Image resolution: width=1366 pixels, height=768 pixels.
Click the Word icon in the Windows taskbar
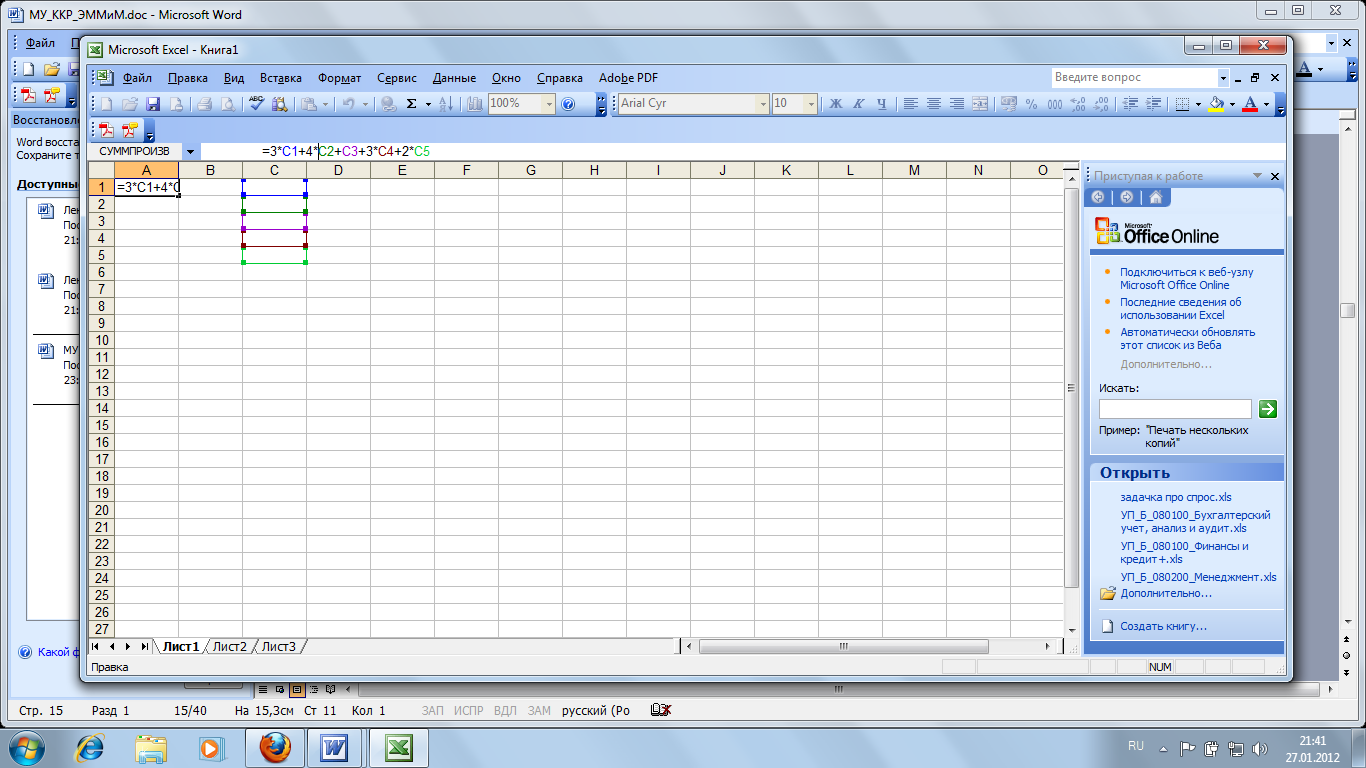pos(335,747)
